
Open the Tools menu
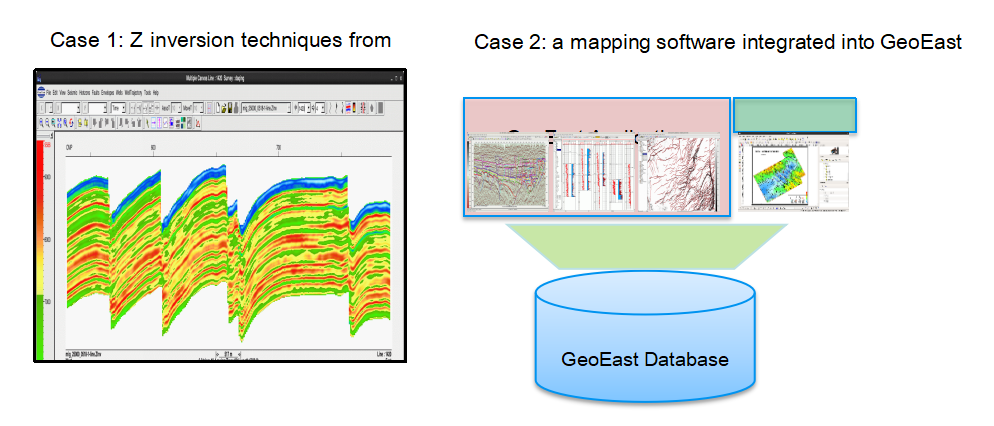tap(147, 93)
